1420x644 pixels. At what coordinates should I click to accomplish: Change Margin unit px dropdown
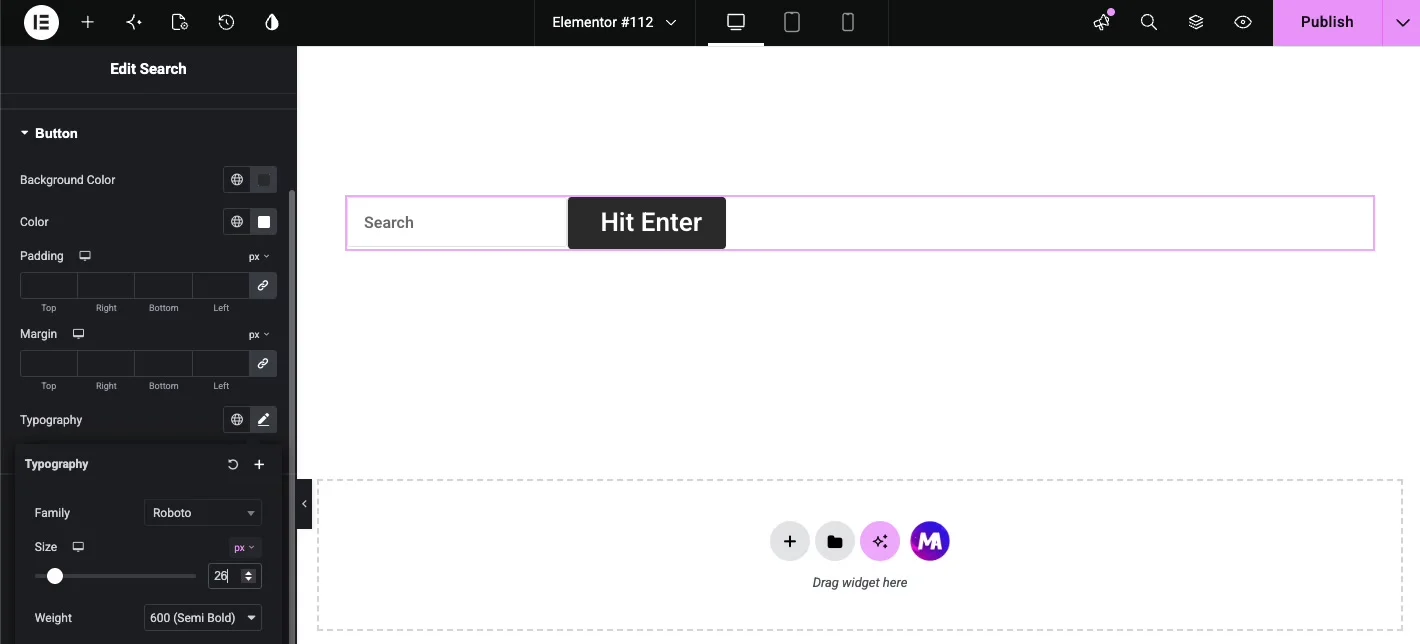pyautogui.click(x=259, y=335)
